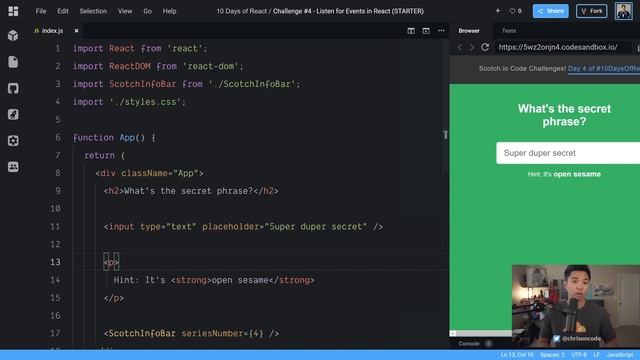
Task: Expand the Console panel
Action: [x=469, y=344]
